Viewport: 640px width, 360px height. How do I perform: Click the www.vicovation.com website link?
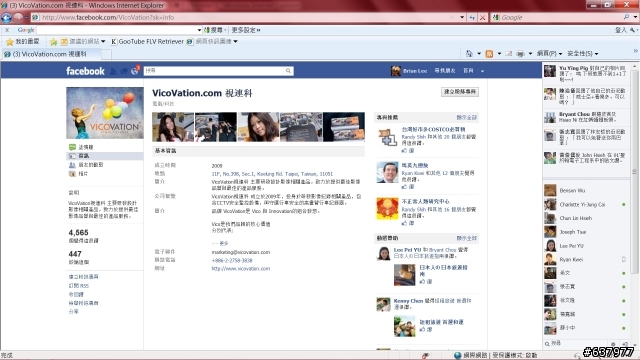[241, 269]
